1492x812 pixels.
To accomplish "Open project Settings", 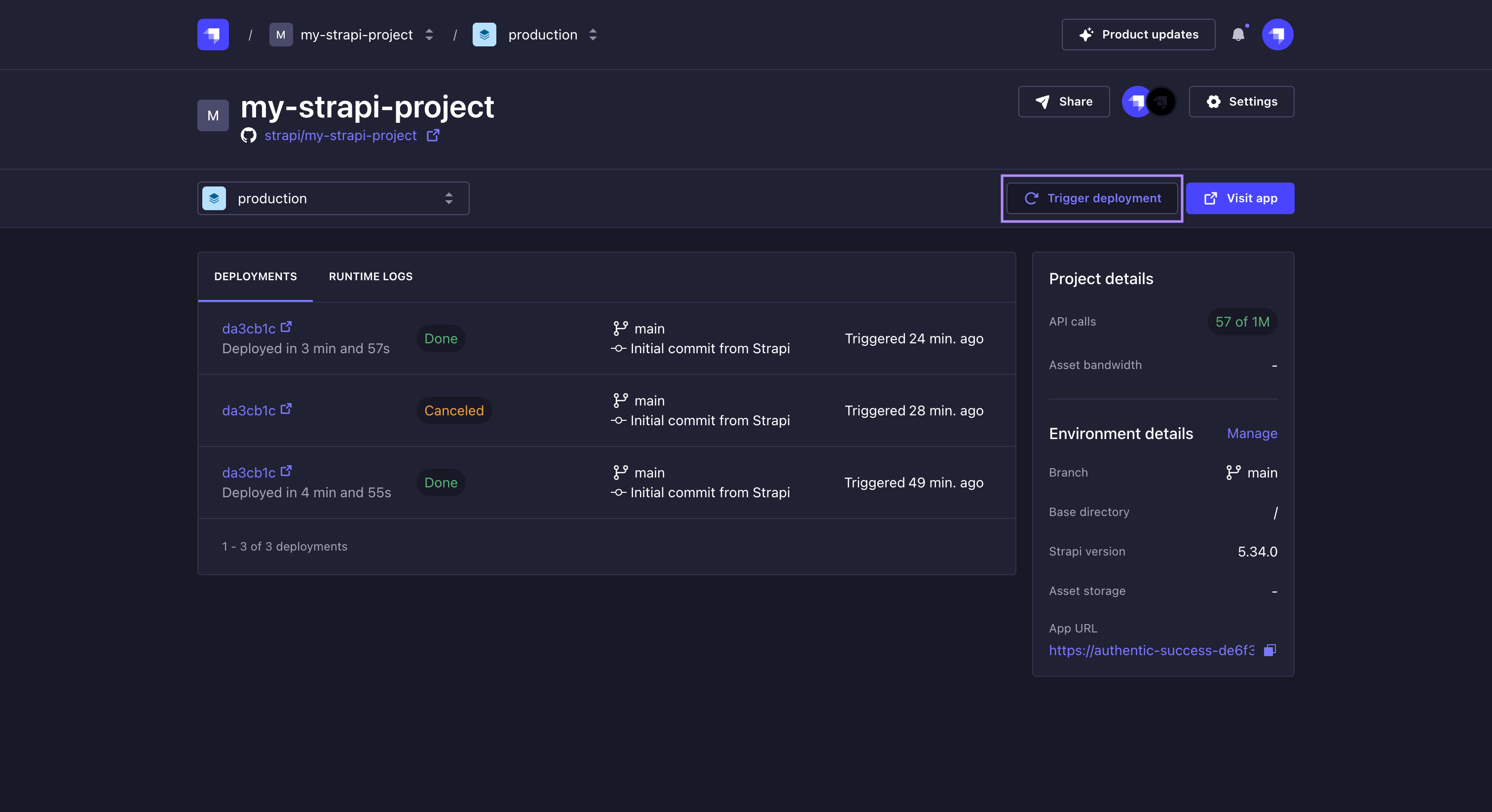I will click(1241, 102).
